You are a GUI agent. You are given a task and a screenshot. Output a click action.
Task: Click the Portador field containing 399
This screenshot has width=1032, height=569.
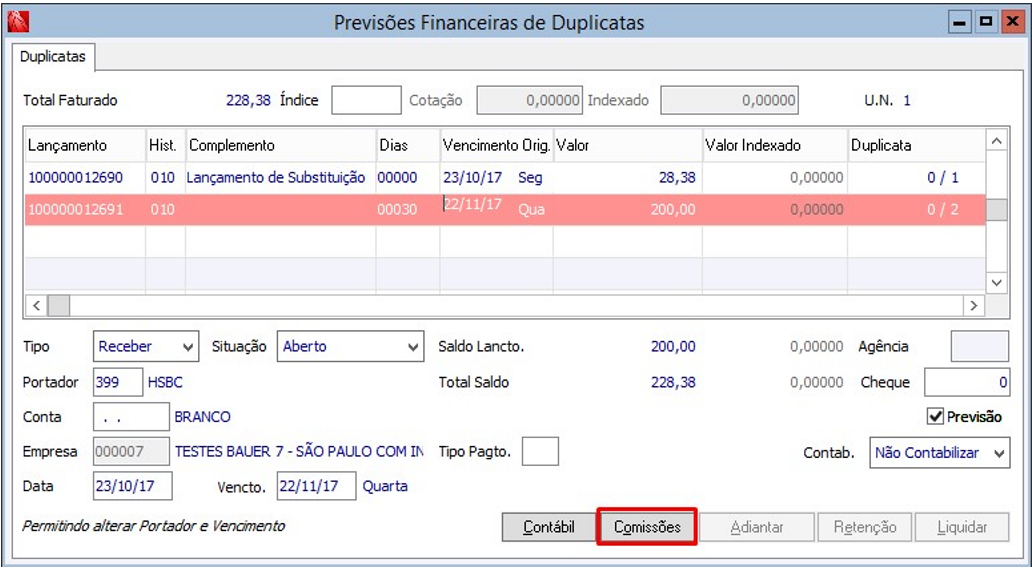[x=118, y=382]
